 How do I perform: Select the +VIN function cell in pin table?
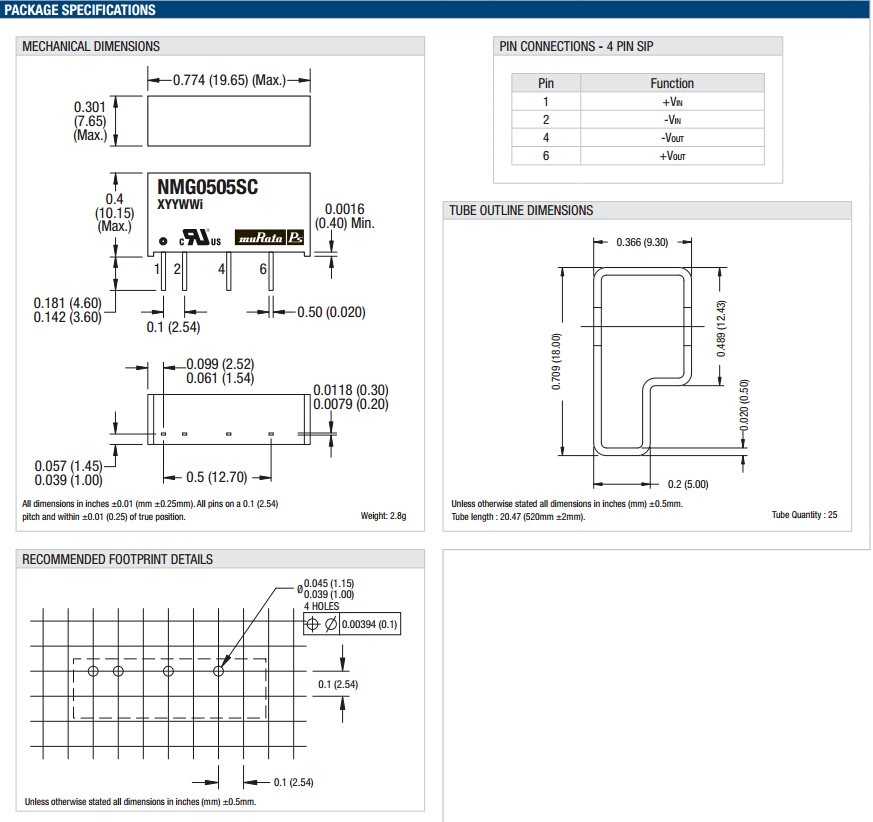[x=672, y=102]
